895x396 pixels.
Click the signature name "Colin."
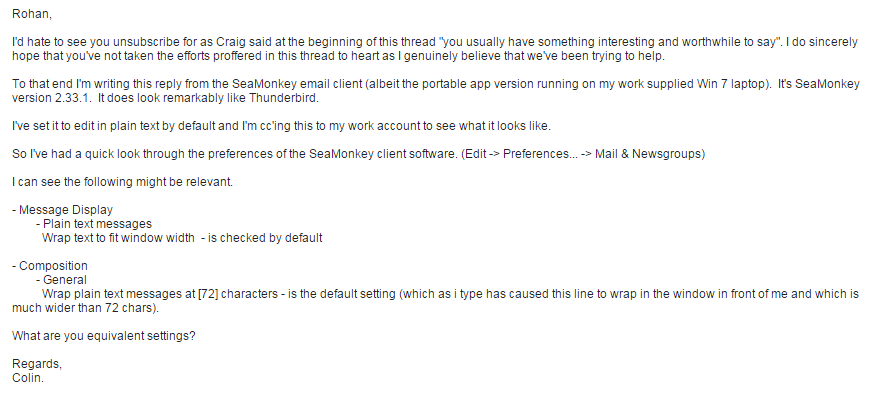click(x=28, y=378)
